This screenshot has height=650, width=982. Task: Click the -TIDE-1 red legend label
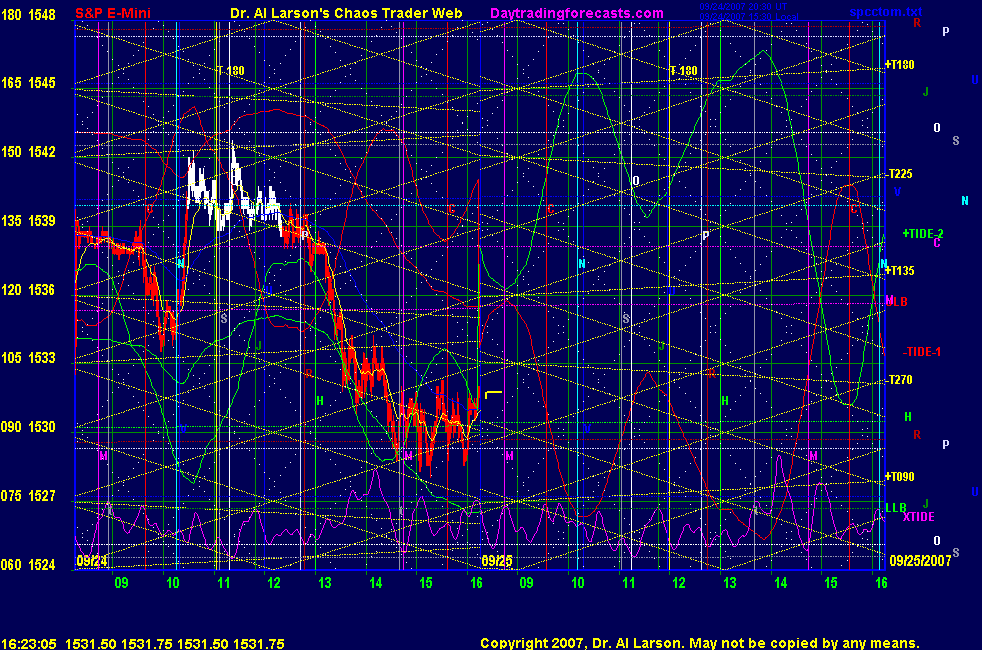tap(921, 351)
